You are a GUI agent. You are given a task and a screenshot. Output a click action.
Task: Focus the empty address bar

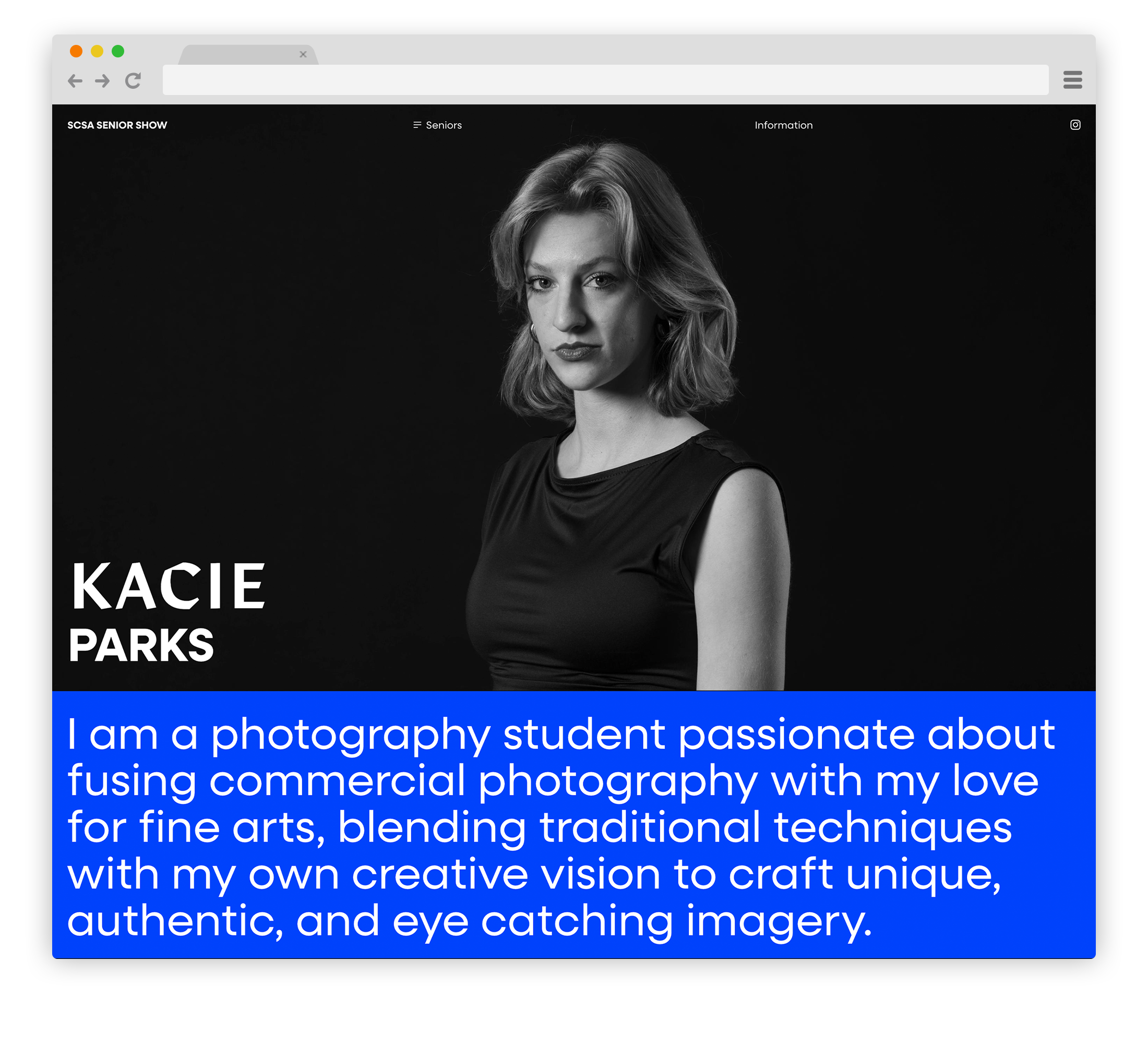[605, 80]
